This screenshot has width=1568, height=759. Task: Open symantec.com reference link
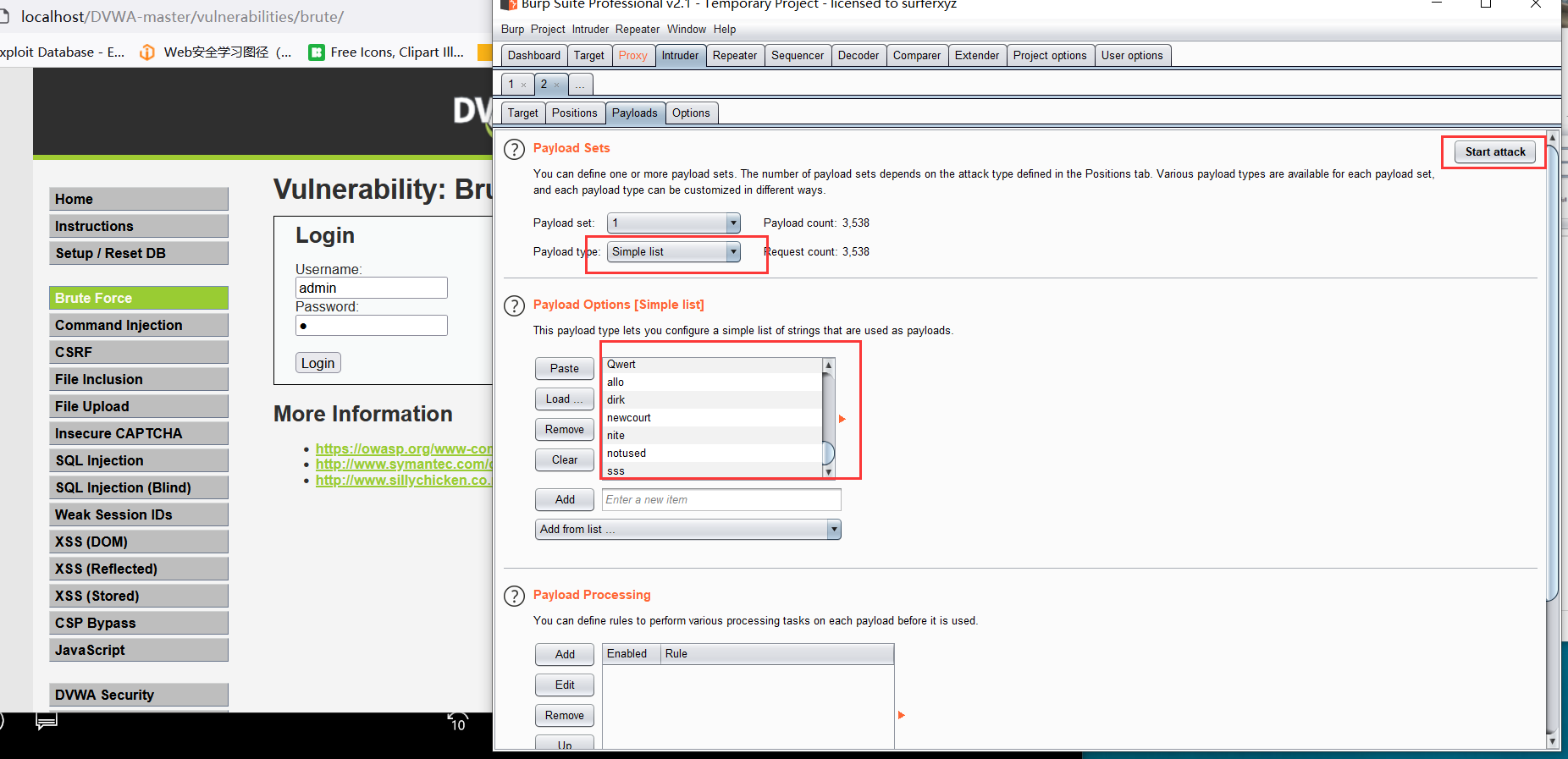[404, 465]
